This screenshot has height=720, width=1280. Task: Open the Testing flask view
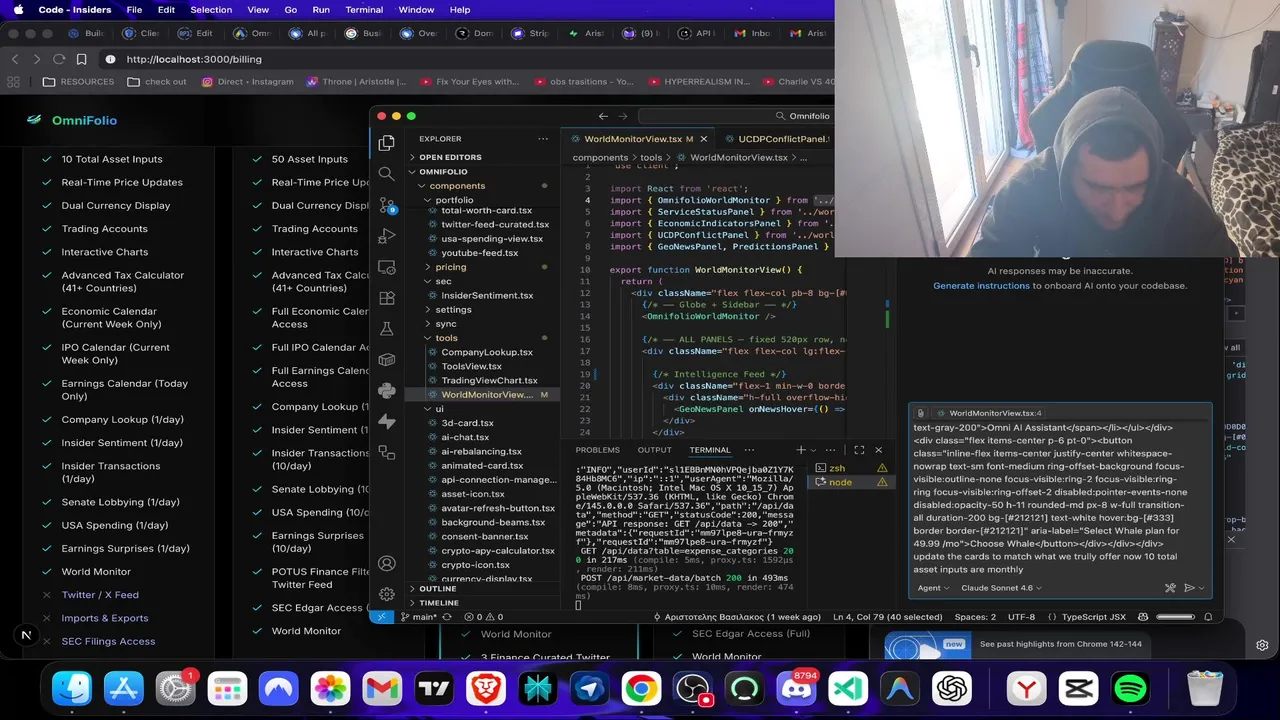click(x=387, y=329)
